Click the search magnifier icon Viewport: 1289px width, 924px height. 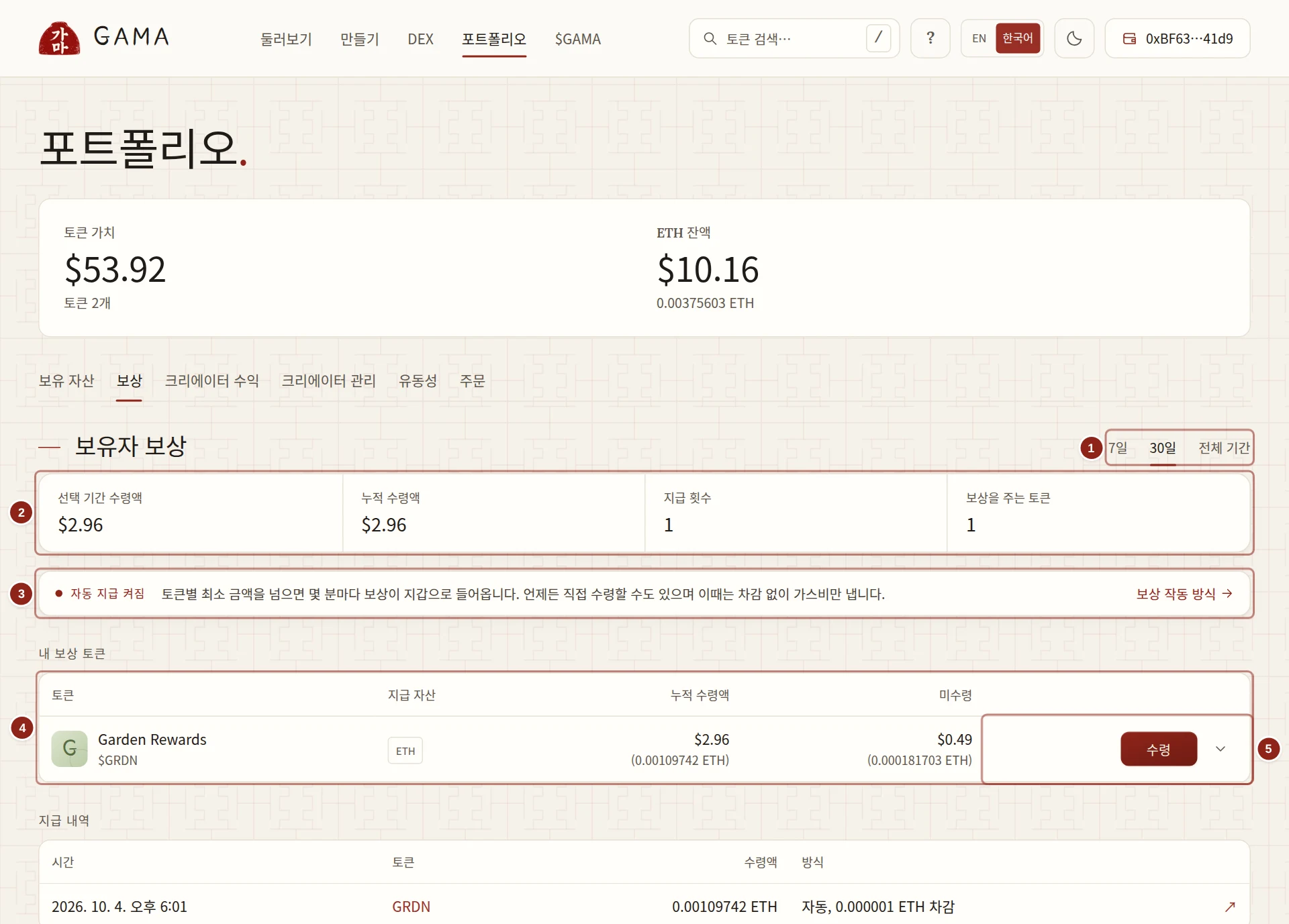[710, 39]
